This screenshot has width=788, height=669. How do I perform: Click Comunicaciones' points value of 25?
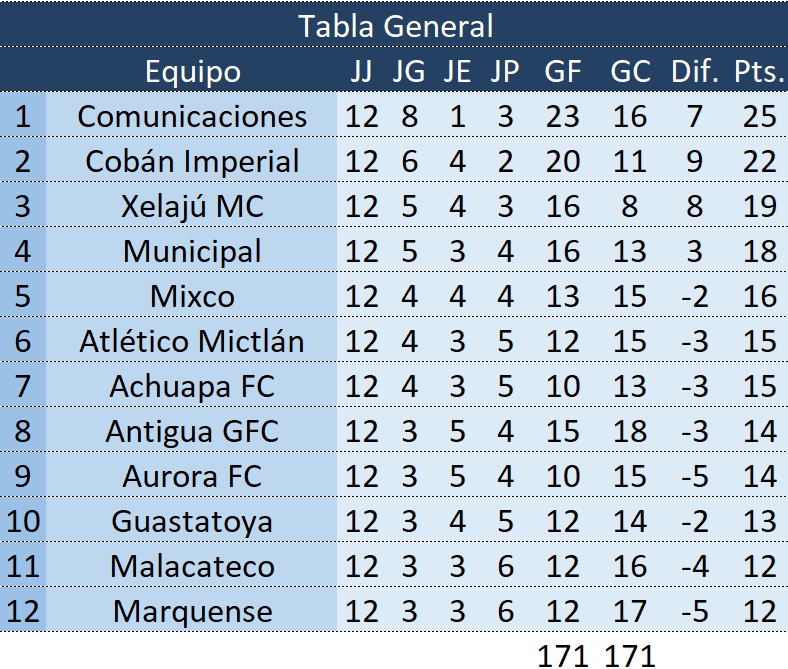pos(760,117)
